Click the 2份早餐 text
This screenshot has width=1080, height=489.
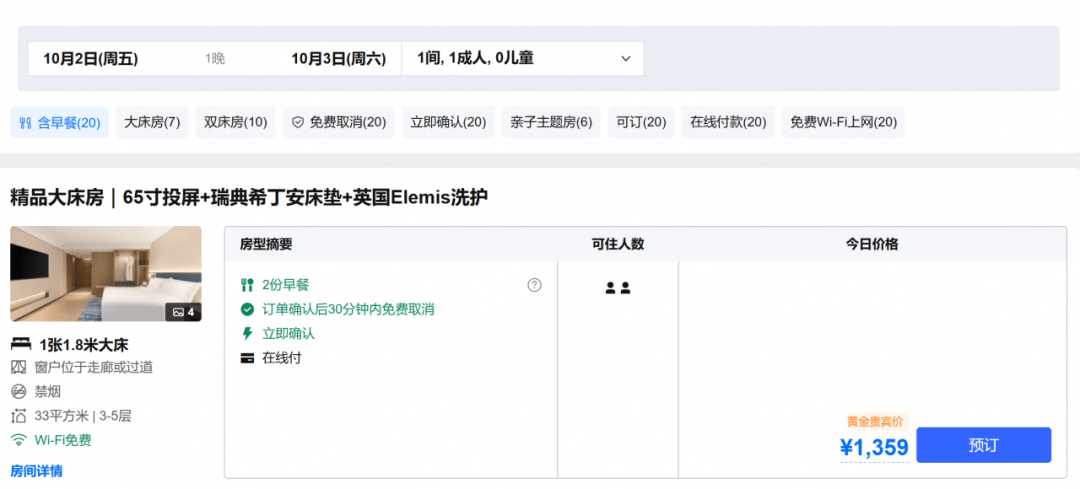pyautogui.click(x=286, y=284)
